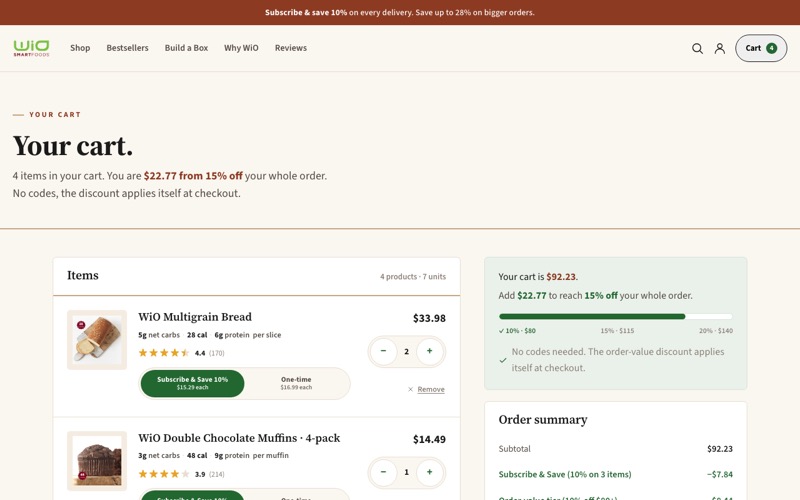Click the Subscribe & Save −$7.84 line

click(x=616, y=474)
